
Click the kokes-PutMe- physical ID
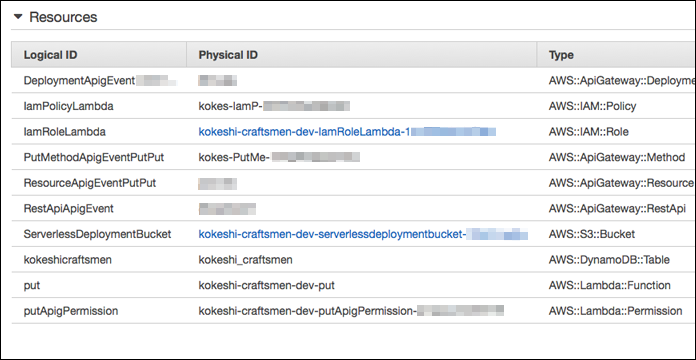click(279, 157)
